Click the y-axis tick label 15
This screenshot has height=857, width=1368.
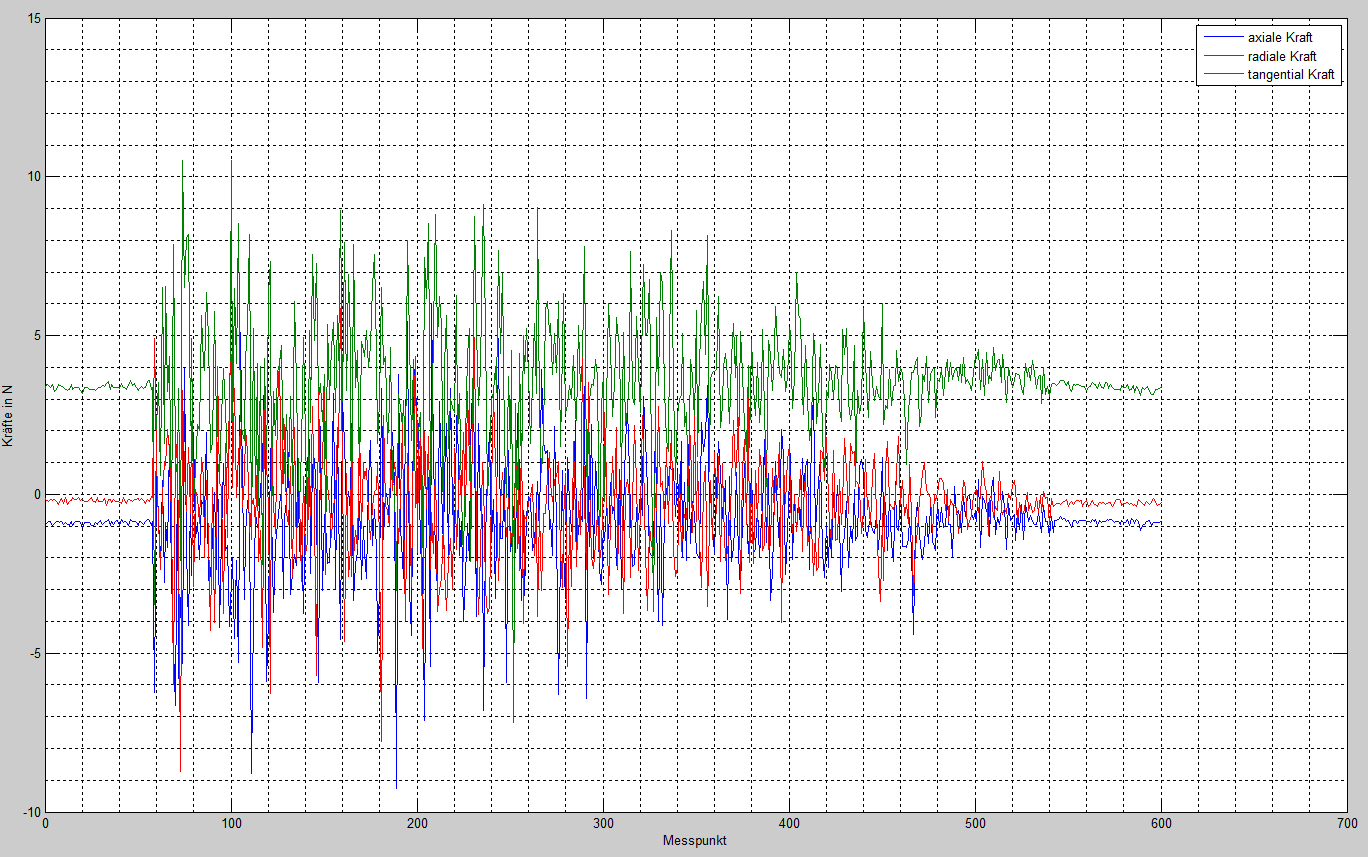point(33,18)
